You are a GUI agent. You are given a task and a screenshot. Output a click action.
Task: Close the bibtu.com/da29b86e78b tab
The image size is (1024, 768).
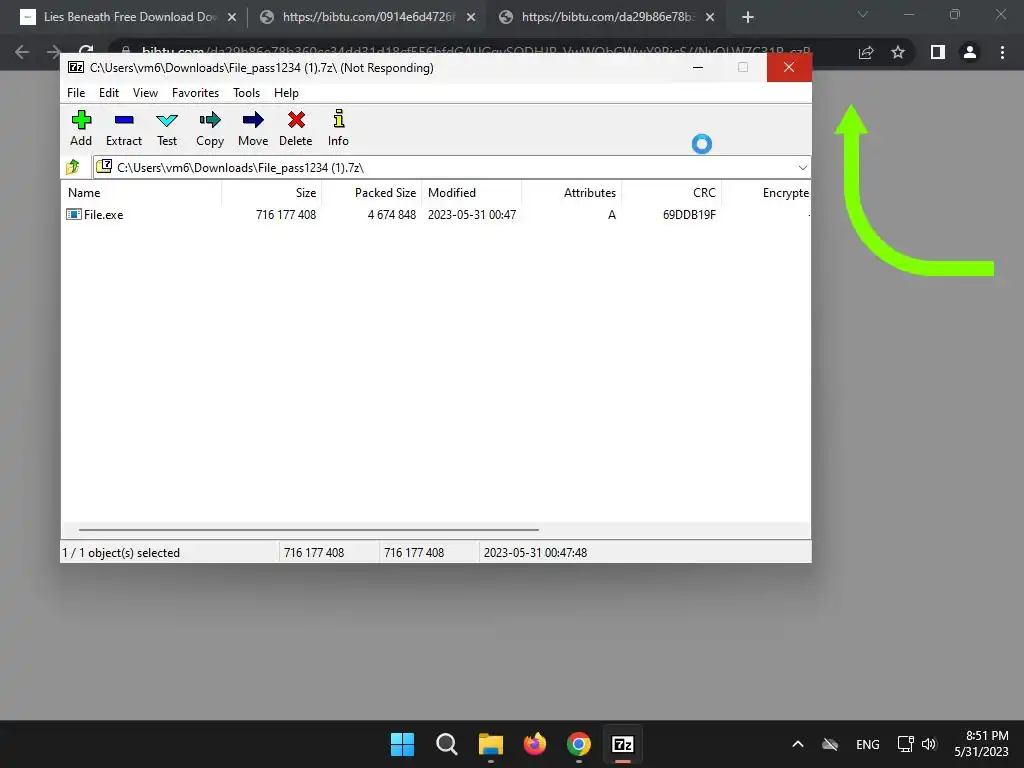point(710,17)
